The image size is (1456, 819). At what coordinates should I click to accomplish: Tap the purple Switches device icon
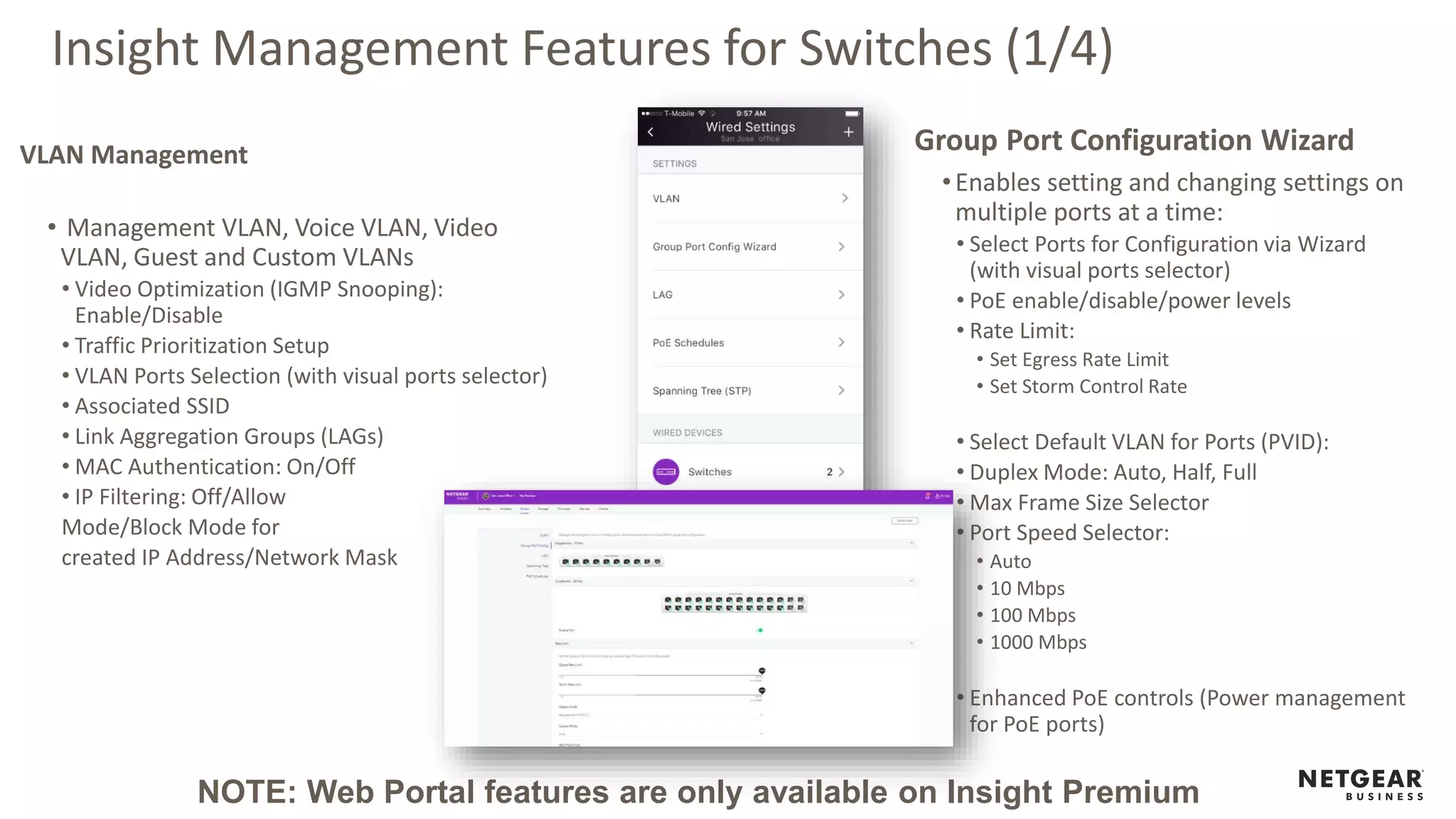click(666, 471)
